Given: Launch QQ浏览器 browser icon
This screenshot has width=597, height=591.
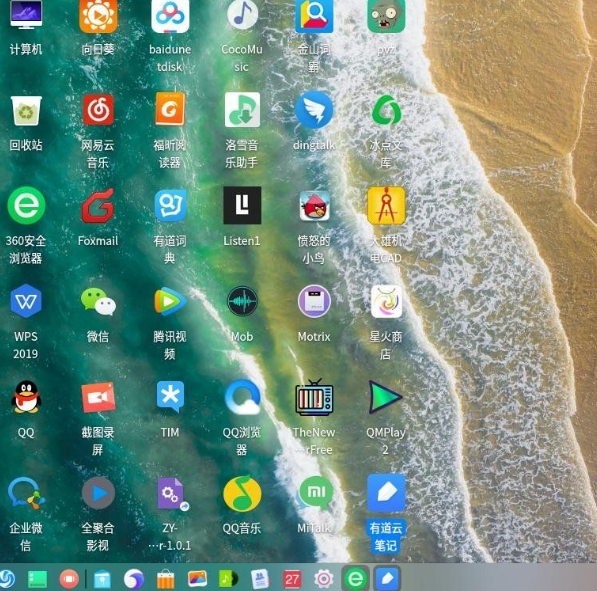Looking at the screenshot, I should 243,397.
